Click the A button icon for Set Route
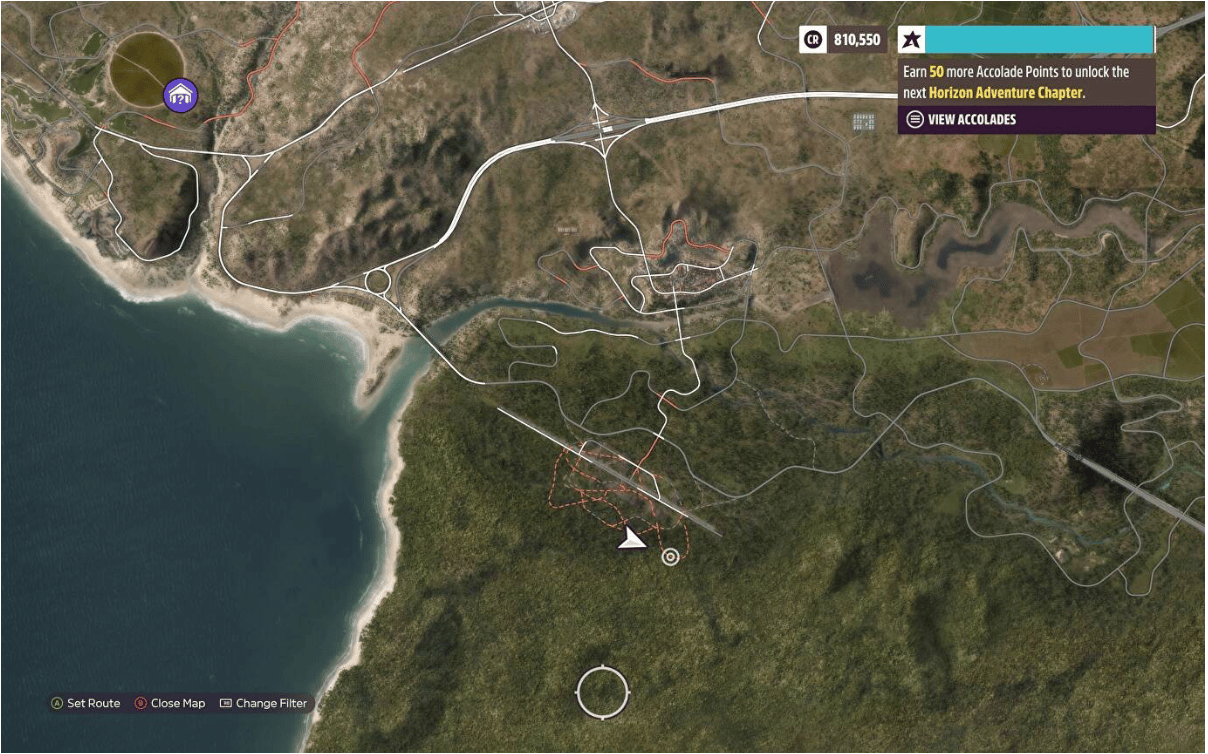The width and height of the screenshot is (1208, 754). 57,704
